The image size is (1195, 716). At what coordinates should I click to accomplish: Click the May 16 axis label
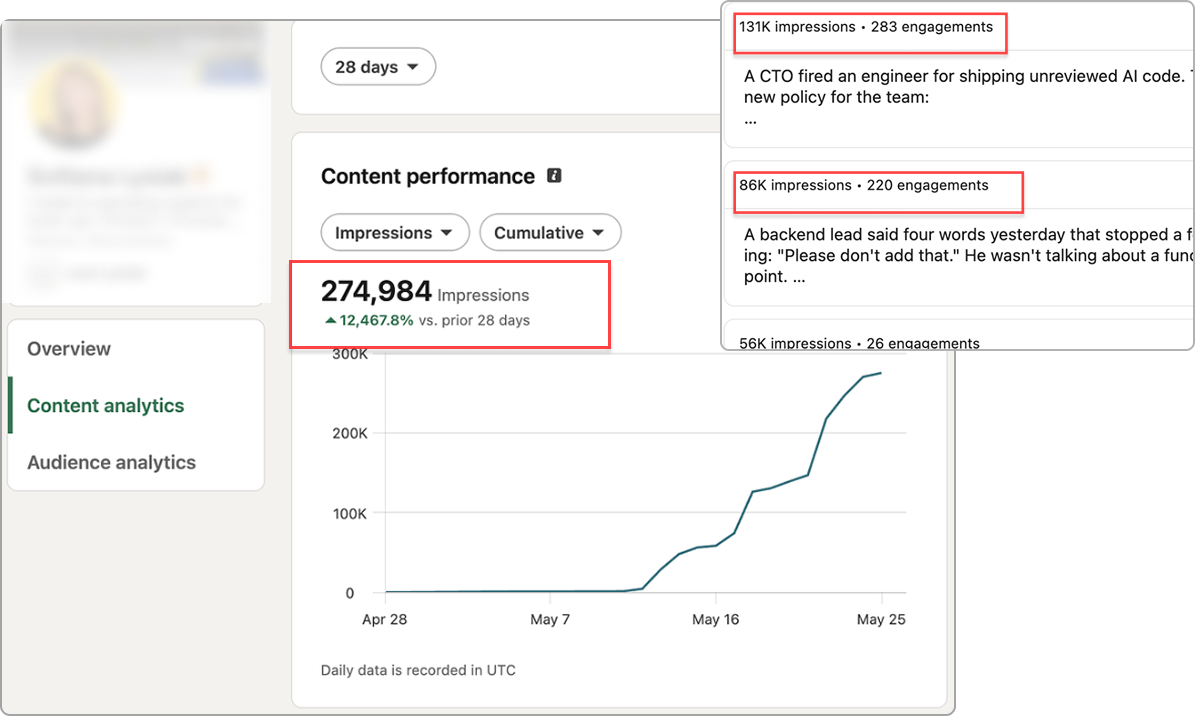tap(715, 619)
